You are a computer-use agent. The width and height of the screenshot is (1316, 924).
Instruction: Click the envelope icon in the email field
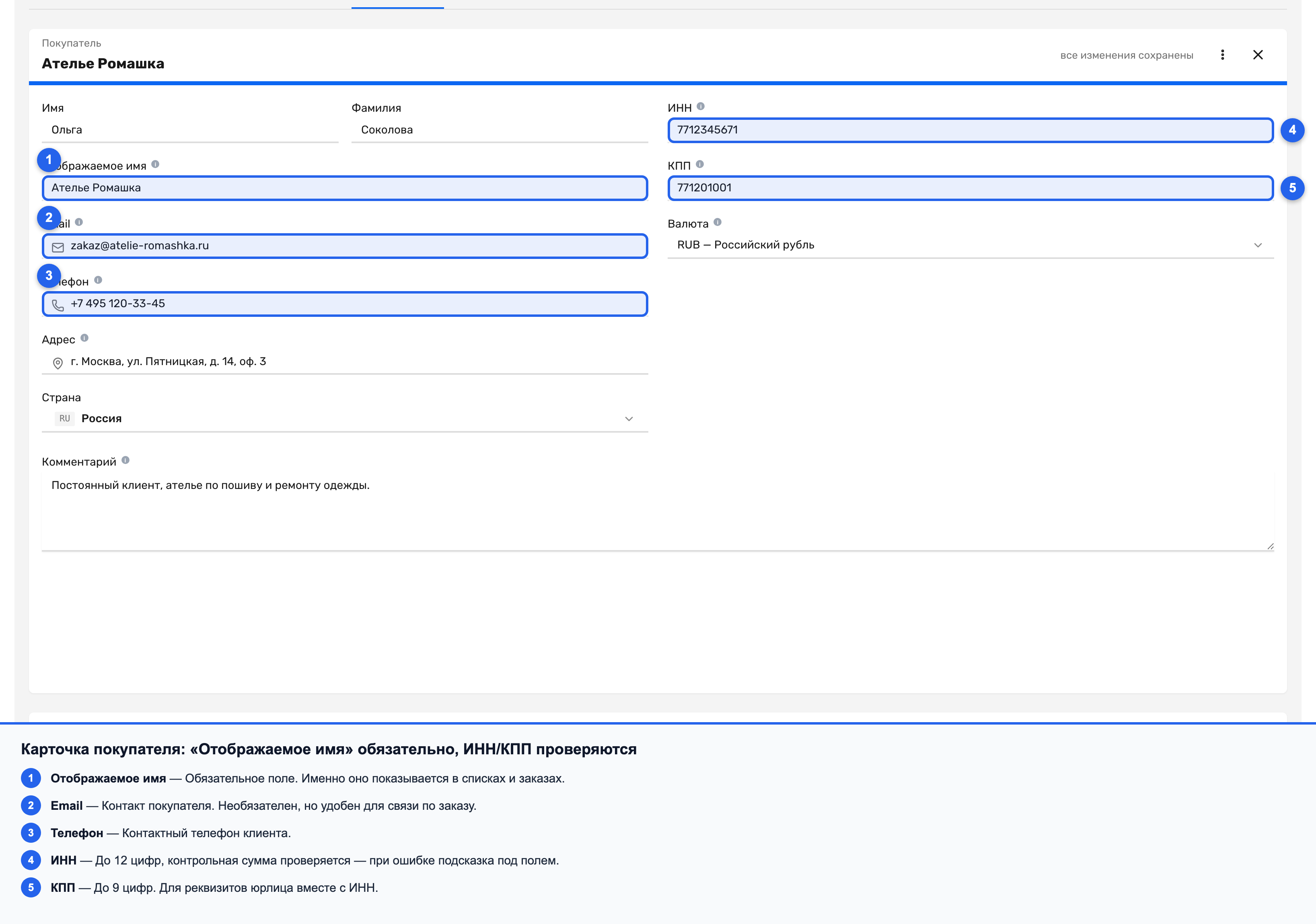pyautogui.click(x=58, y=247)
